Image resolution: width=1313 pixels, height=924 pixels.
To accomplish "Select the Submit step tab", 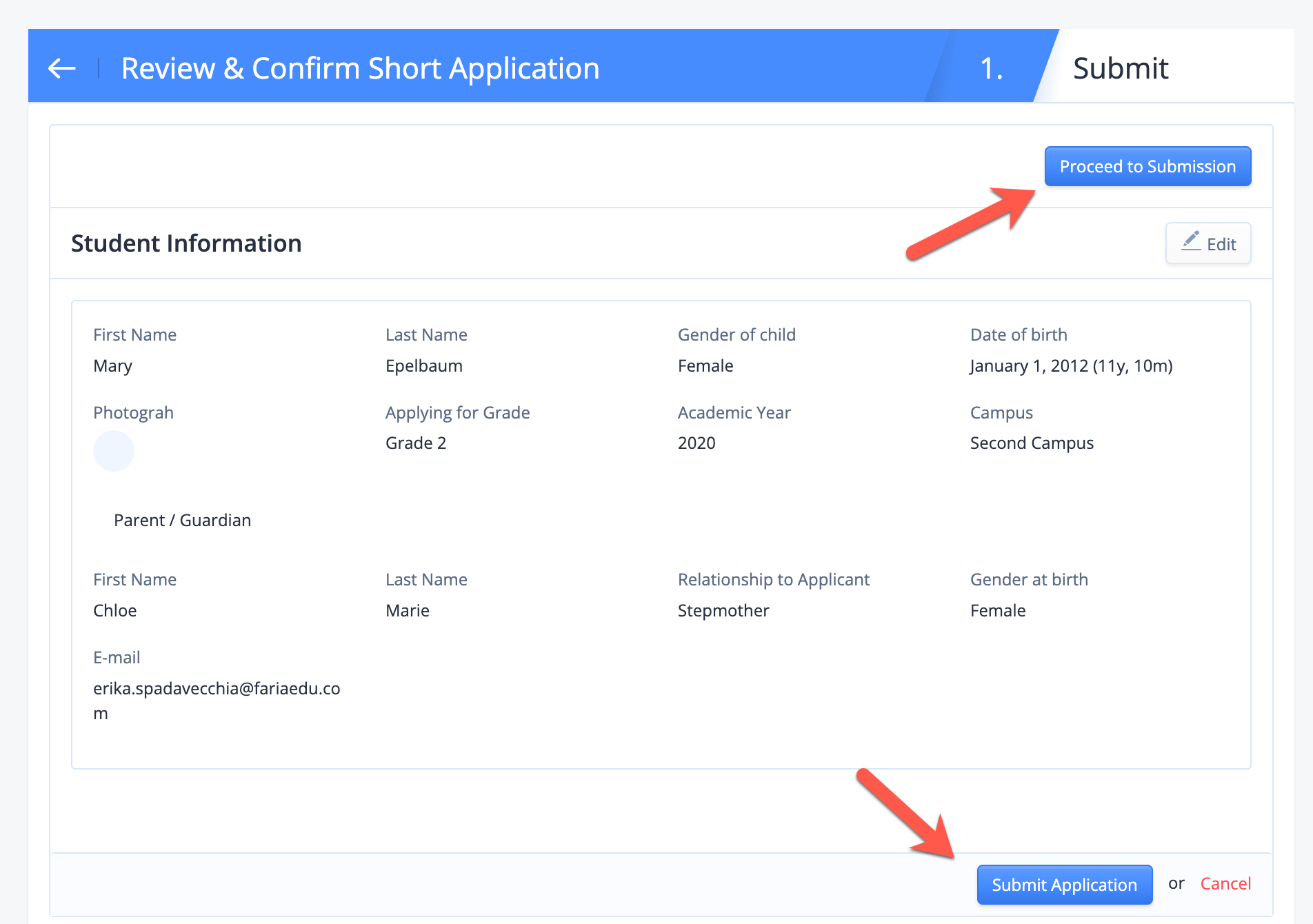I will click(x=1121, y=68).
